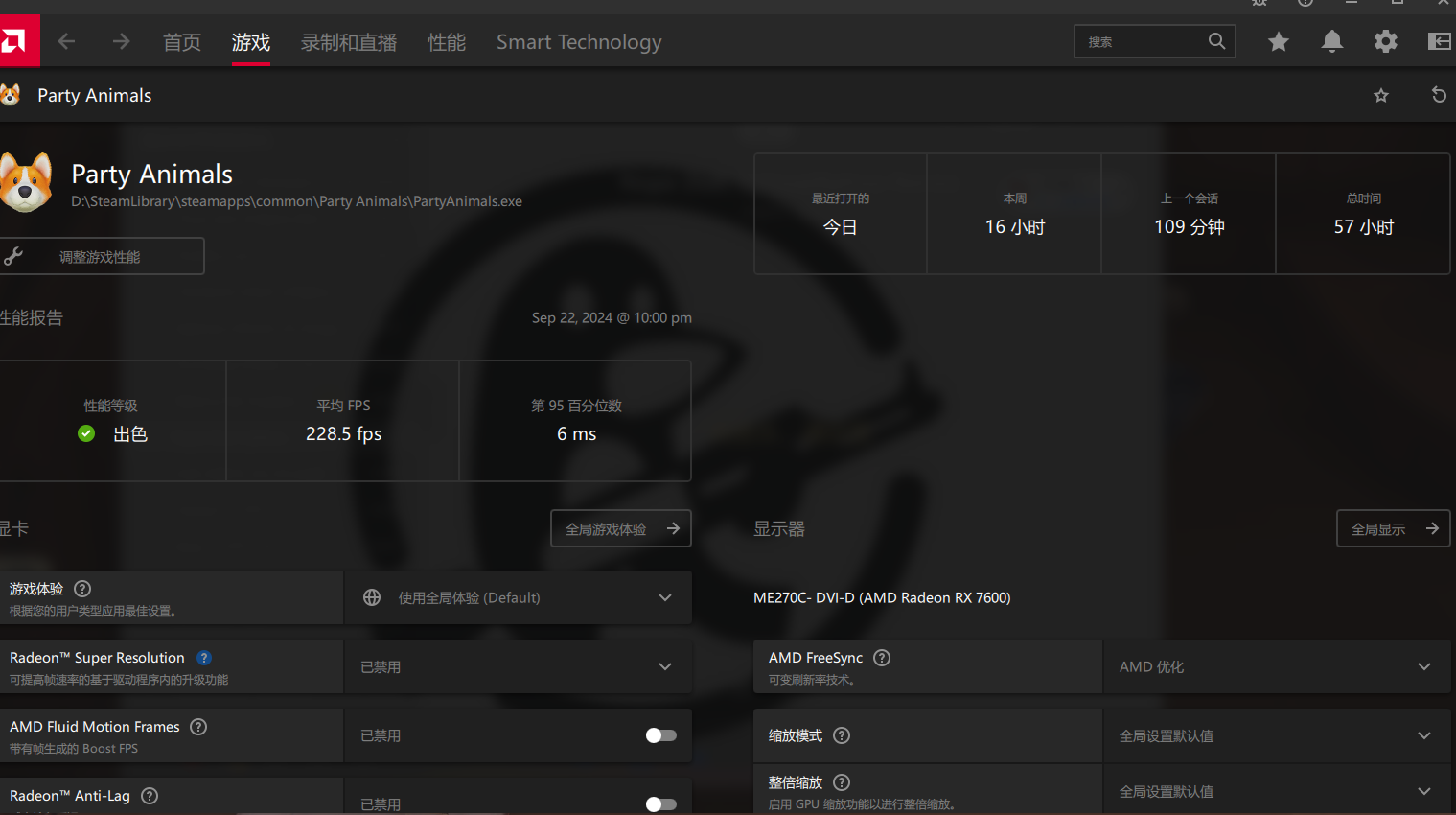Open help for Radeon Super Resolution
Image resolution: width=1456 pixels, height=815 pixels.
[204, 658]
